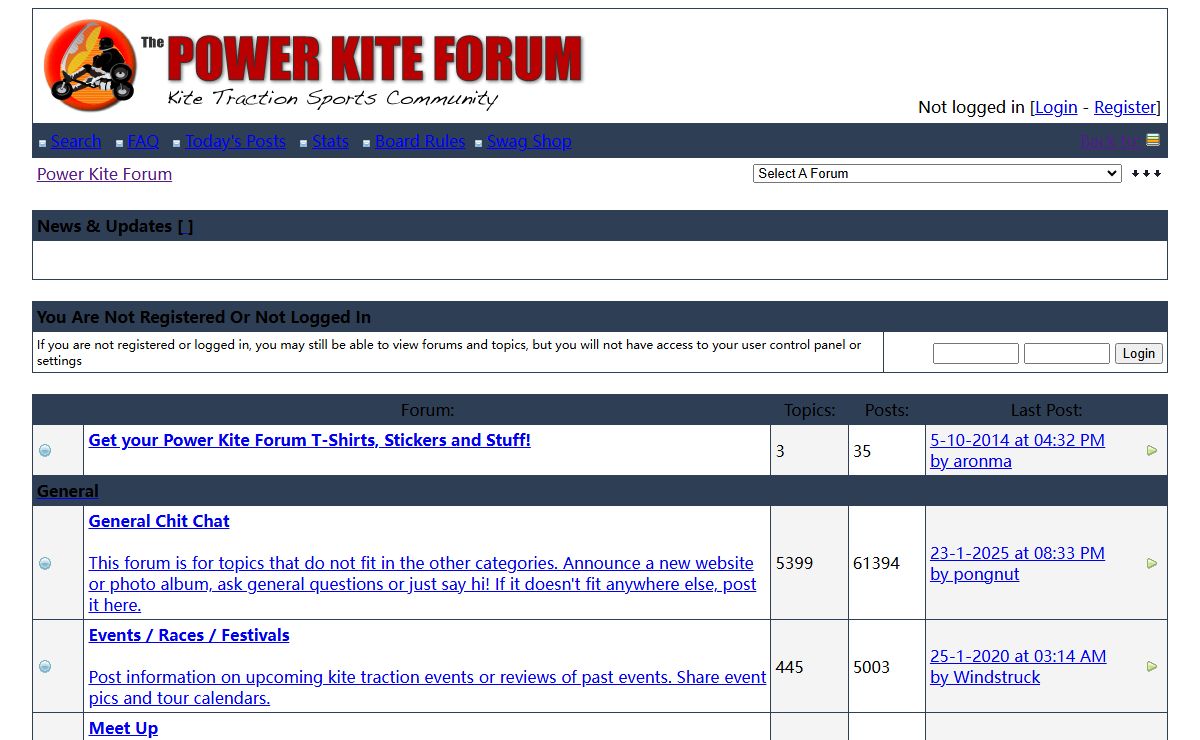Click the password field beside Login button
Screen dimensions: 1200x740
click(1066, 353)
